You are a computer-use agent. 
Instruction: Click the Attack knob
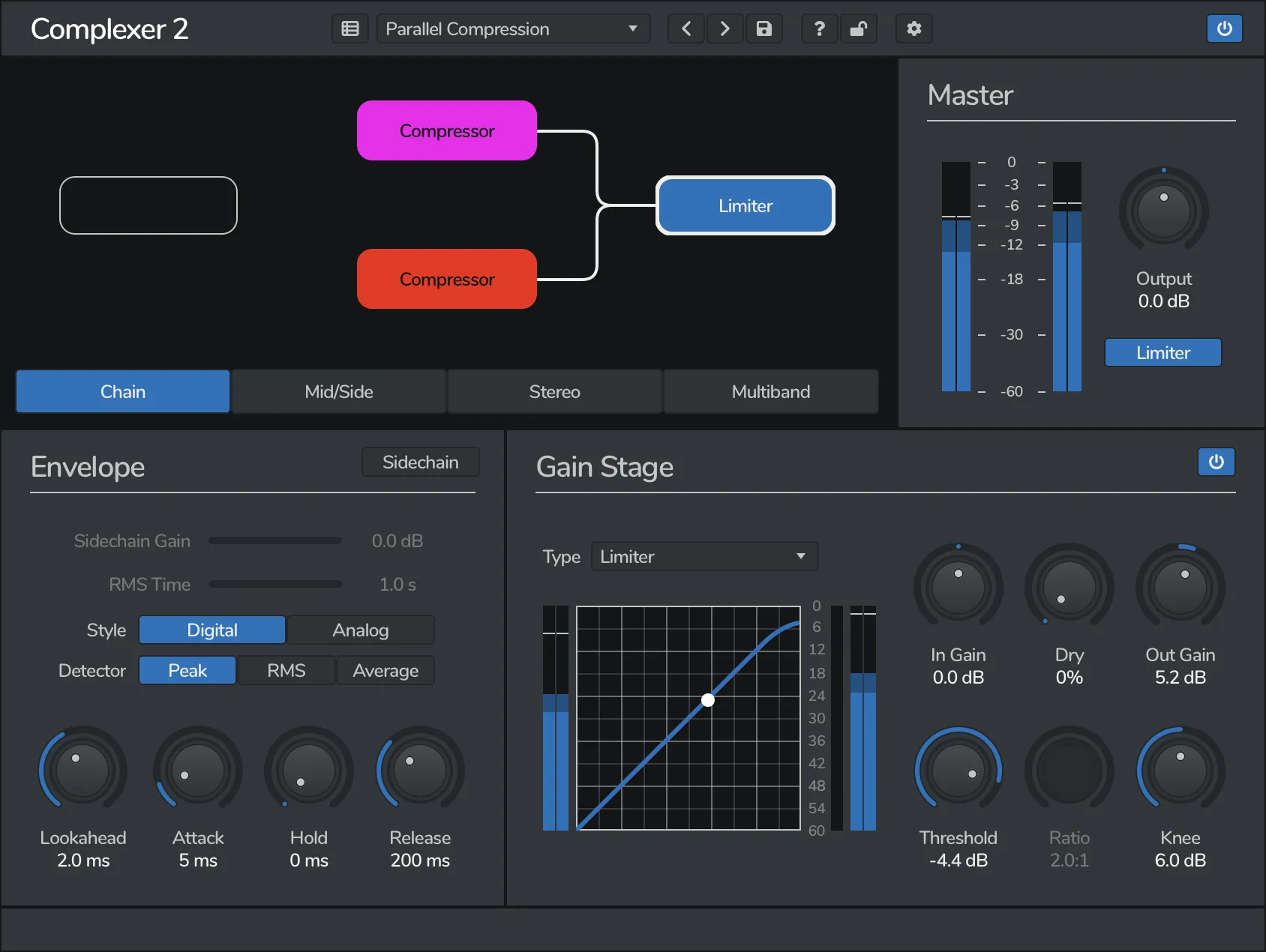[x=198, y=770]
